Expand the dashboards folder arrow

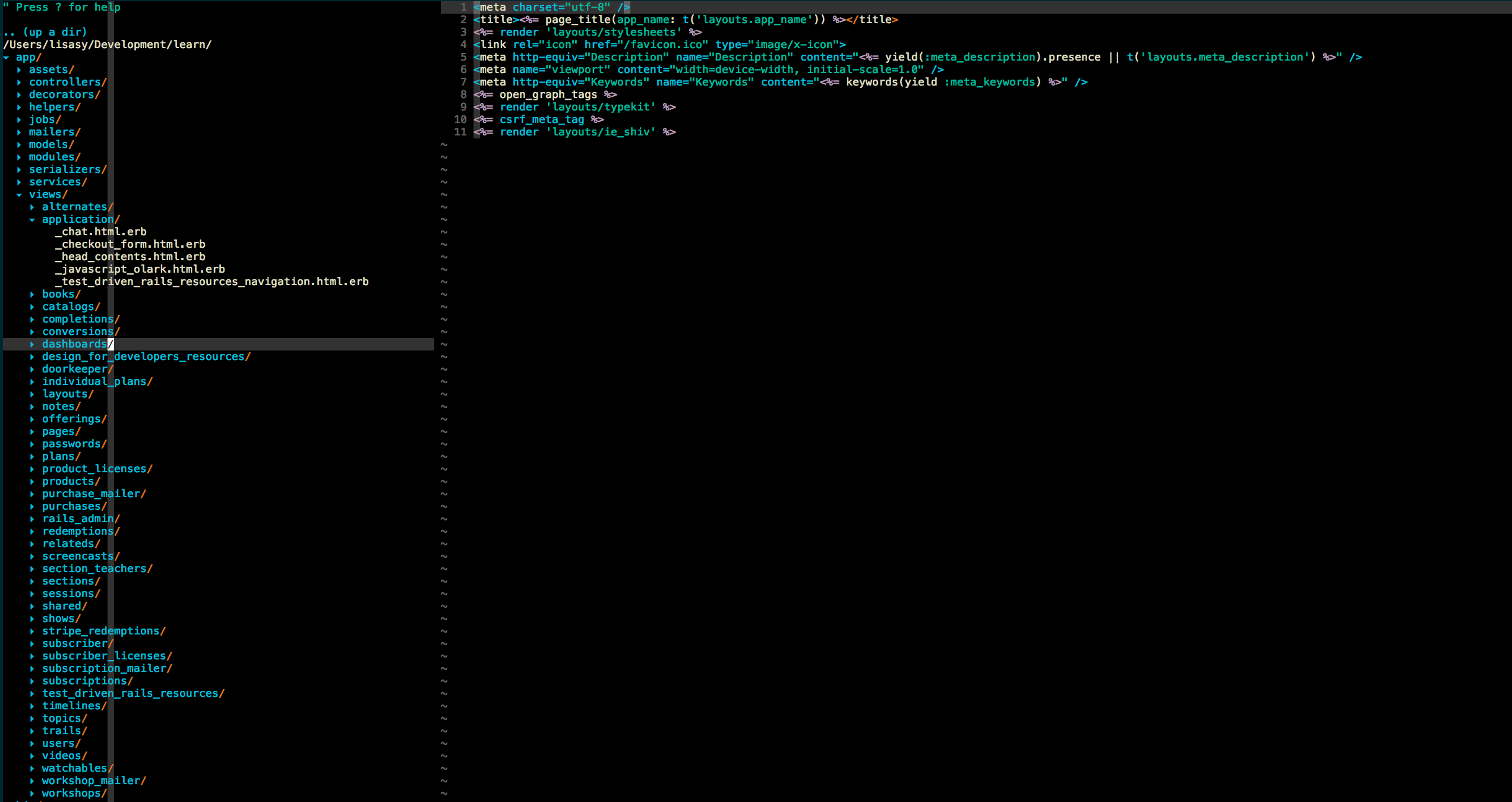tap(32, 345)
